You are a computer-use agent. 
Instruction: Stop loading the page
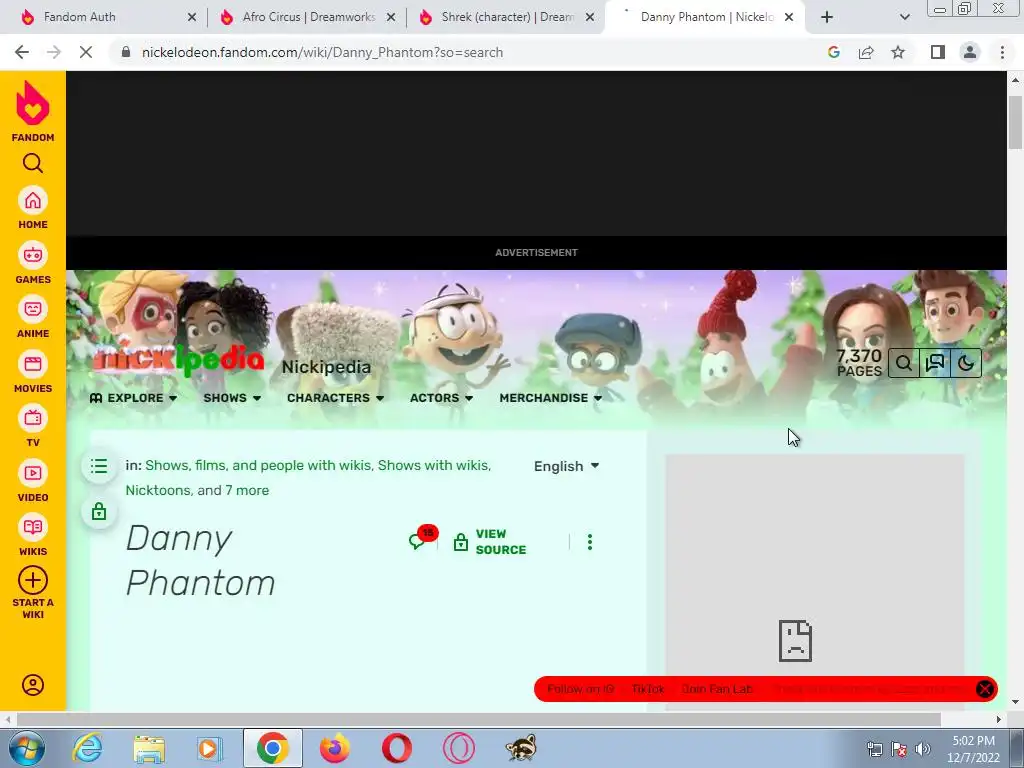tap(86, 52)
